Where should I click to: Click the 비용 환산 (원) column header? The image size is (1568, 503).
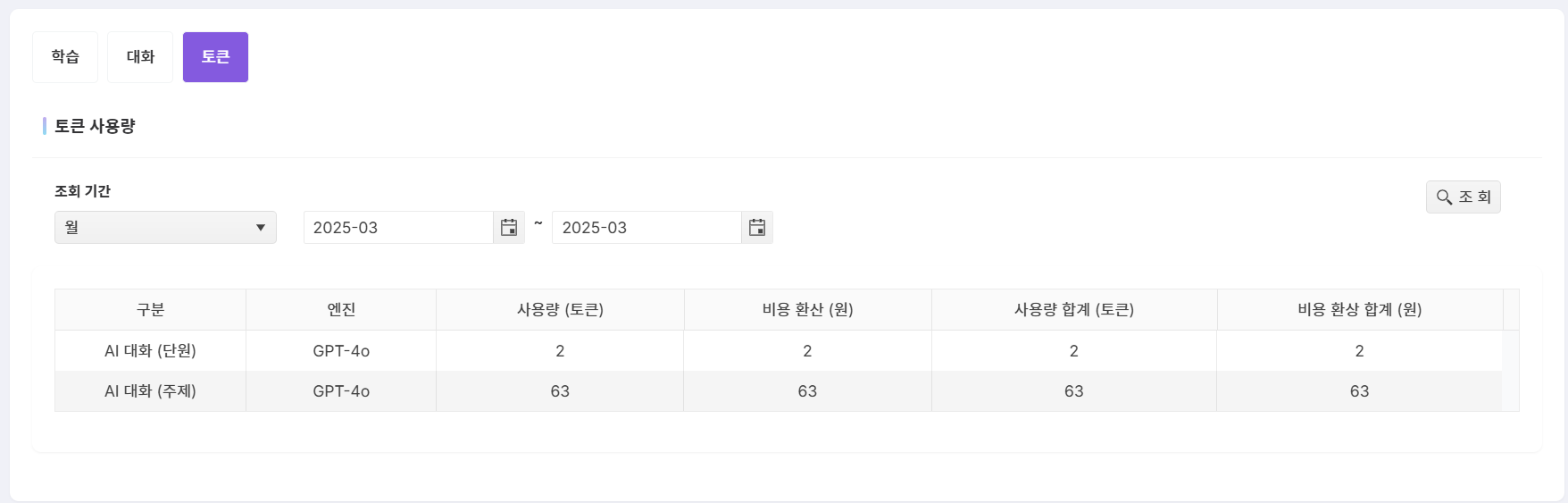click(x=807, y=310)
